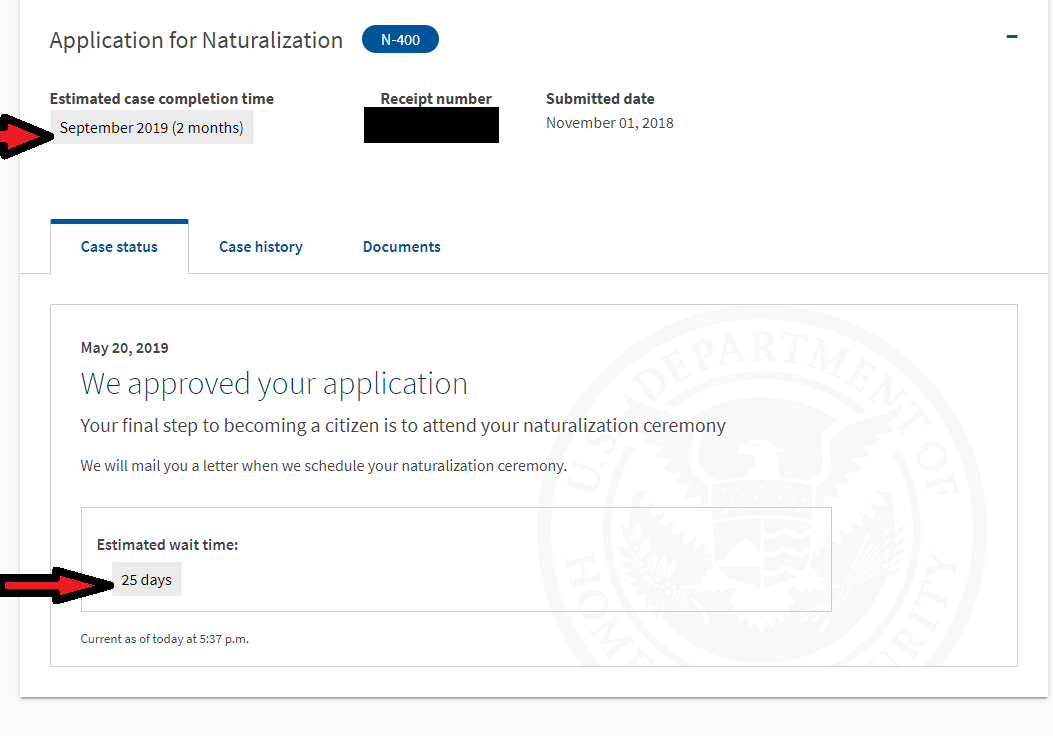1053x736 pixels.
Task: Open the Case history tab
Action: coord(261,247)
